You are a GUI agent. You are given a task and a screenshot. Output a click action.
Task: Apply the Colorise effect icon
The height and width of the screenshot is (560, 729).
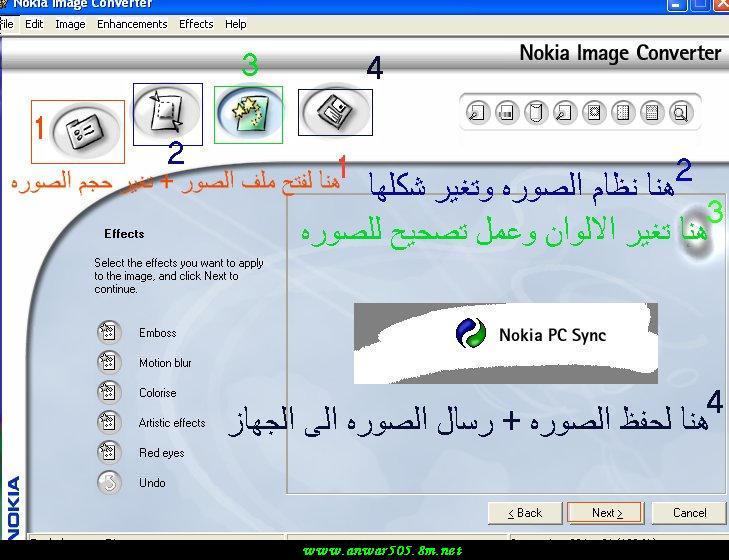point(109,392)
